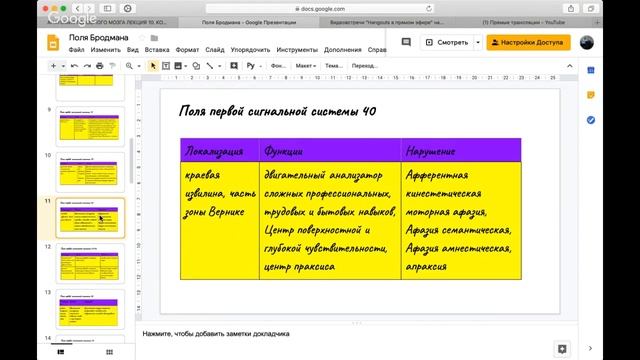Collapse the toolbar with the up chevron
The width and height of the screenshot is (640, 360).
click(570, 66)
